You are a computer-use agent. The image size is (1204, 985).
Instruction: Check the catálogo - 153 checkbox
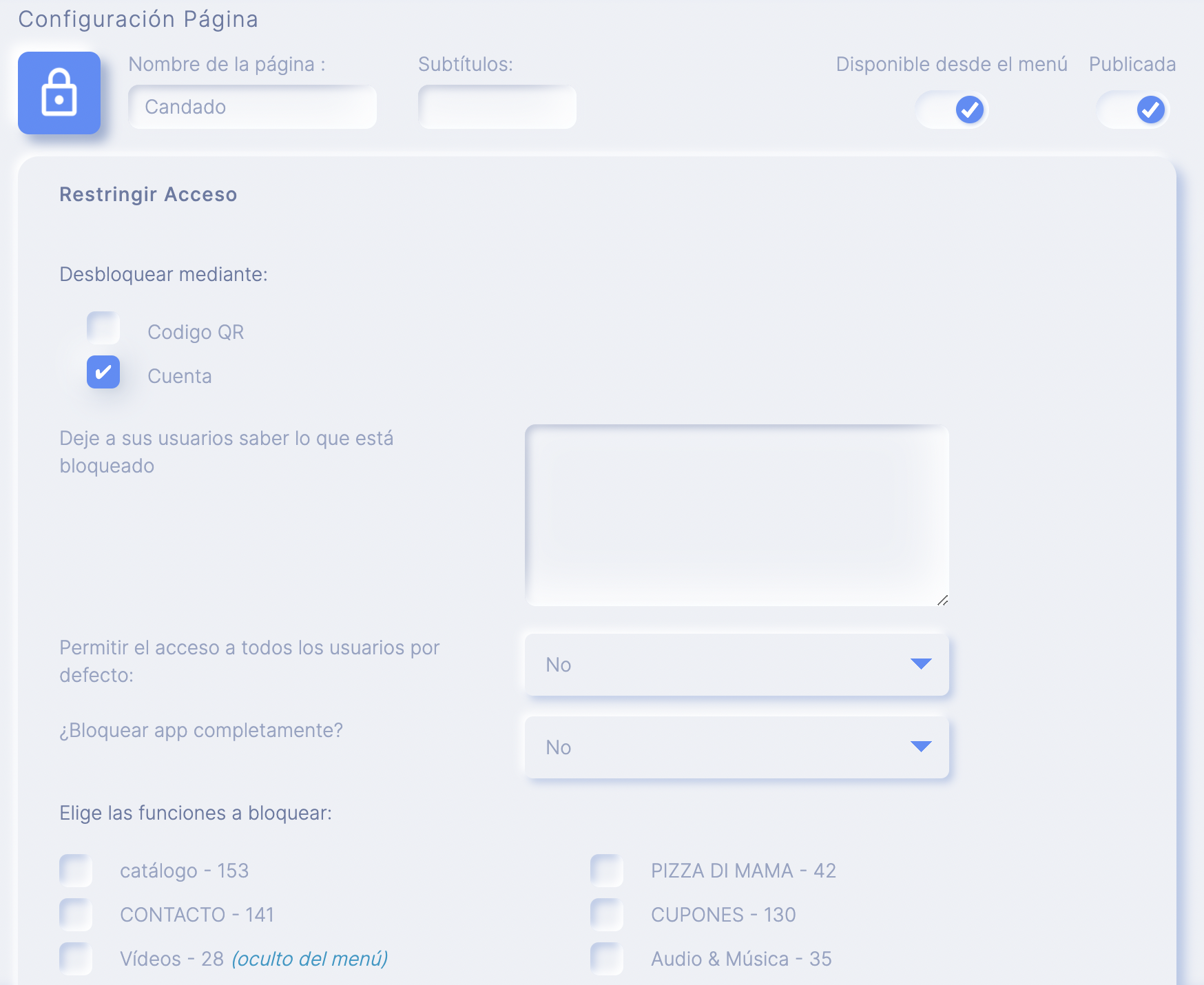[x=76, y=871]
